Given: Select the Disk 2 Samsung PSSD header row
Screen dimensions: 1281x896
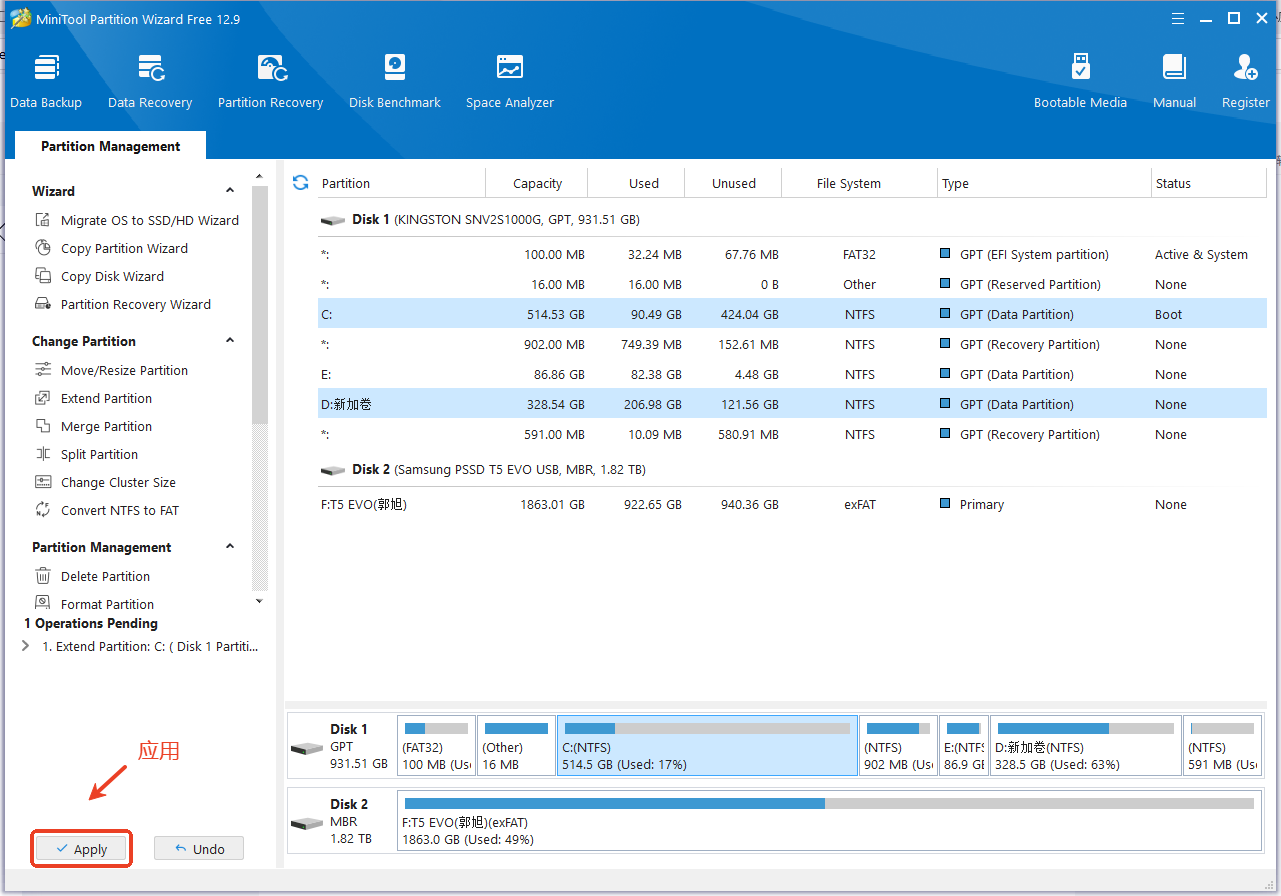Looking at the screenshot, I should click(792, 469).
